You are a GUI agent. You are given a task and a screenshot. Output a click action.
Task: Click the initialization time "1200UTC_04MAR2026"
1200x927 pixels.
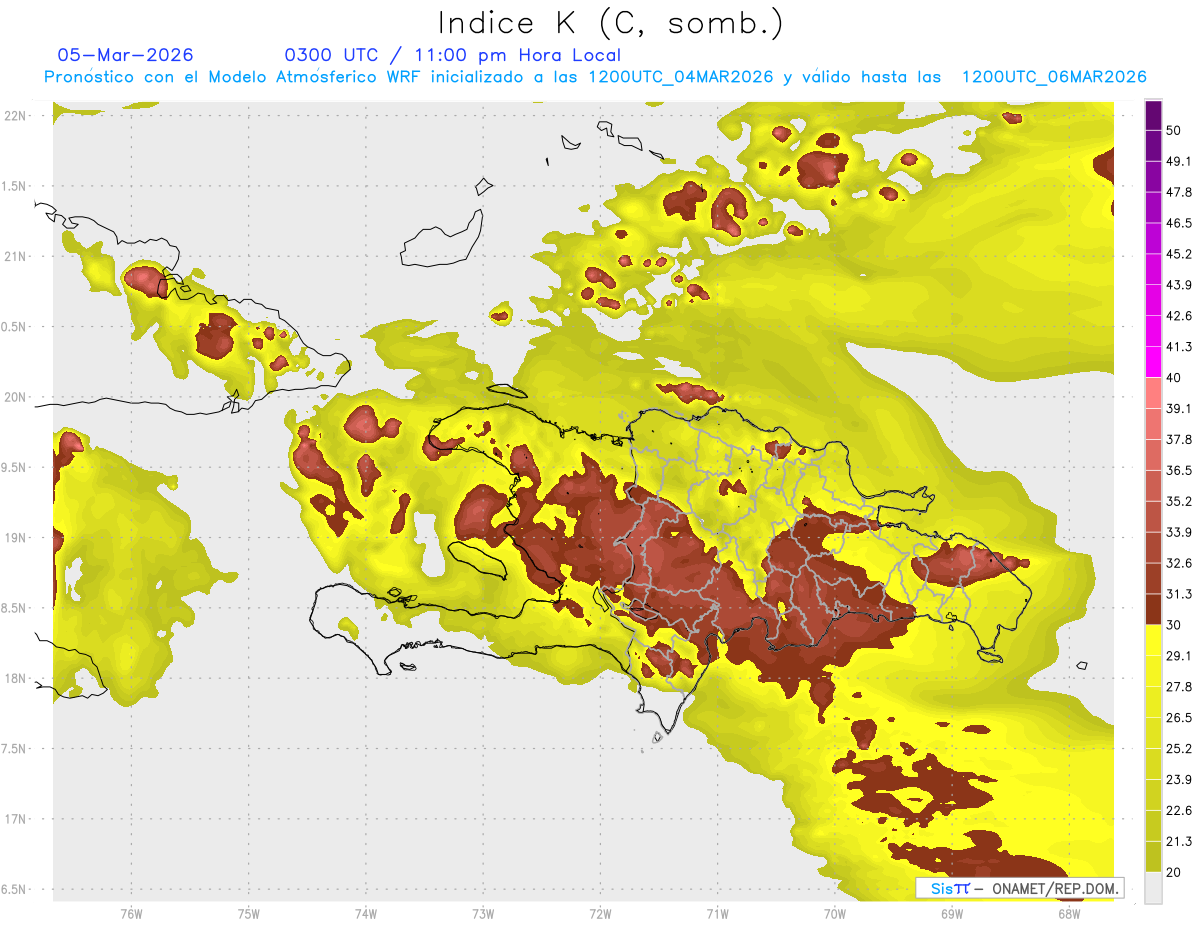coord(681,77)
